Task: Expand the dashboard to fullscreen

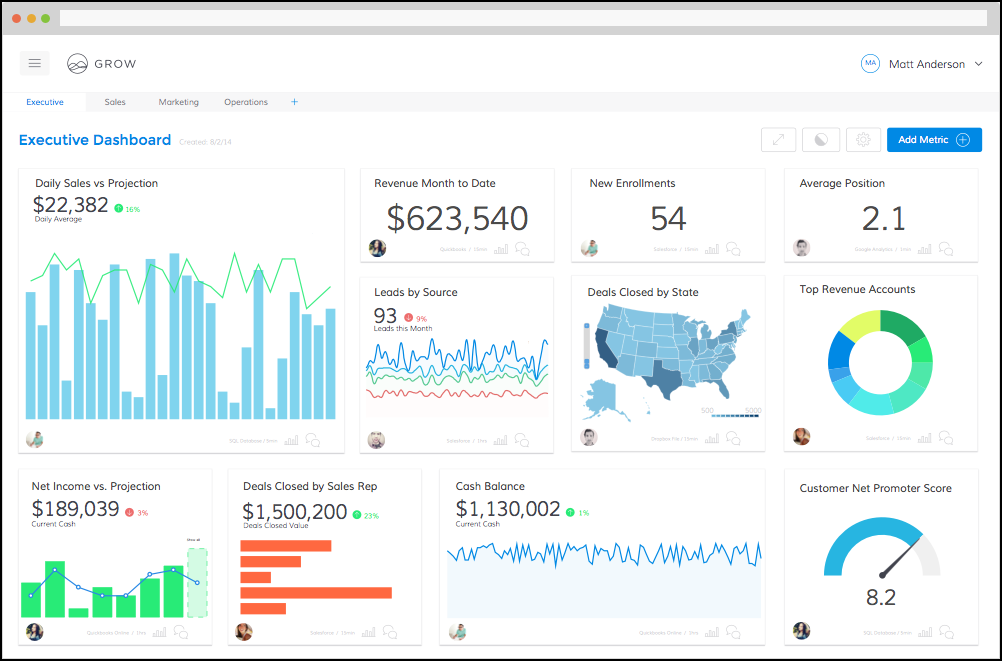Action: pyautogui.click(x=778, y=139)
